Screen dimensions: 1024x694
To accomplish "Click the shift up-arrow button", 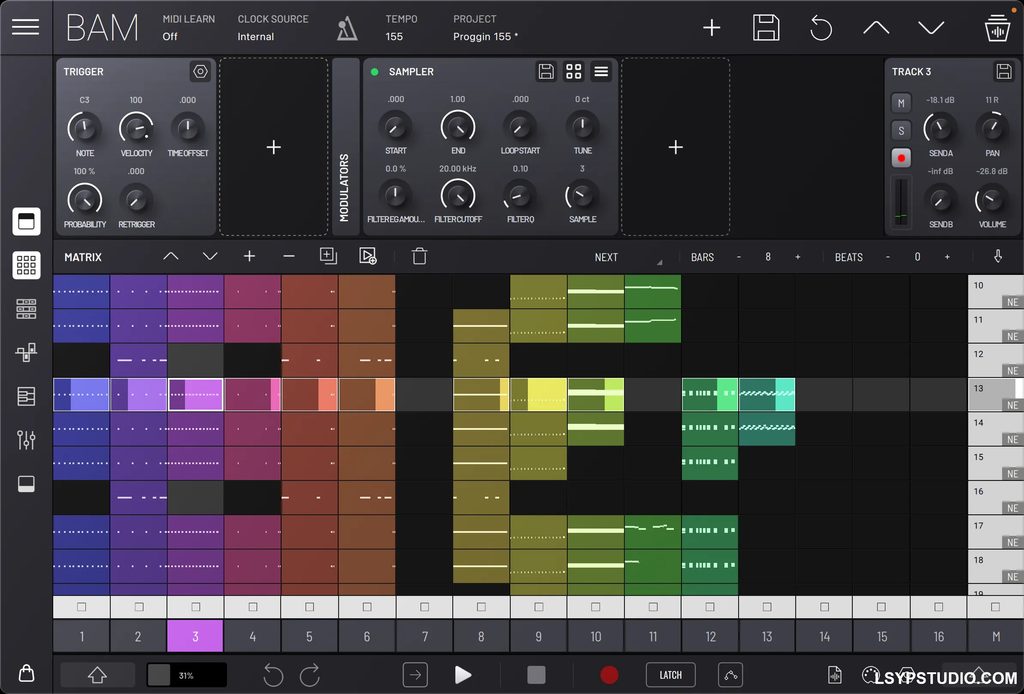I will [x=97, y=674].
